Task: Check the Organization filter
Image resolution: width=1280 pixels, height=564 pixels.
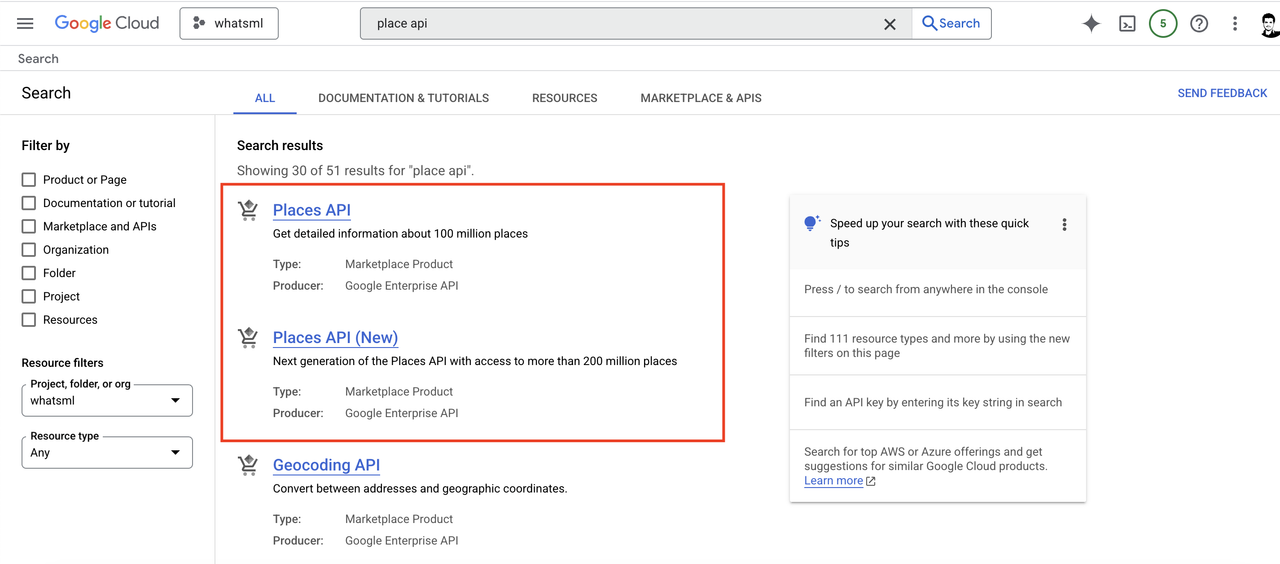Action: tap(29, 250)
